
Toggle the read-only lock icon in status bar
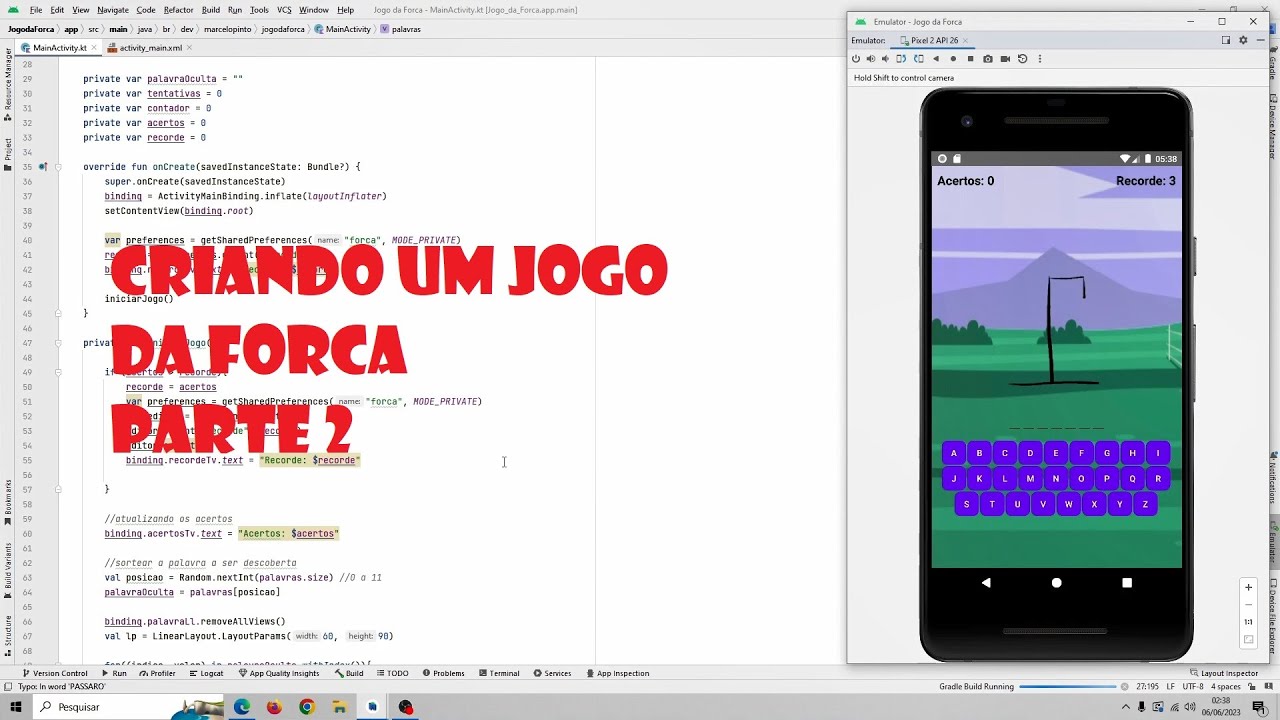coord(1253,687)
